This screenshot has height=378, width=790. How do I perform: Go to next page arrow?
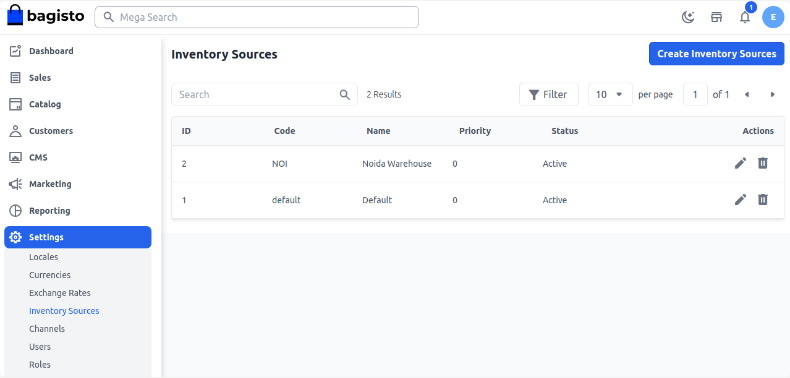pyautogui.click(x=772, y=94)
